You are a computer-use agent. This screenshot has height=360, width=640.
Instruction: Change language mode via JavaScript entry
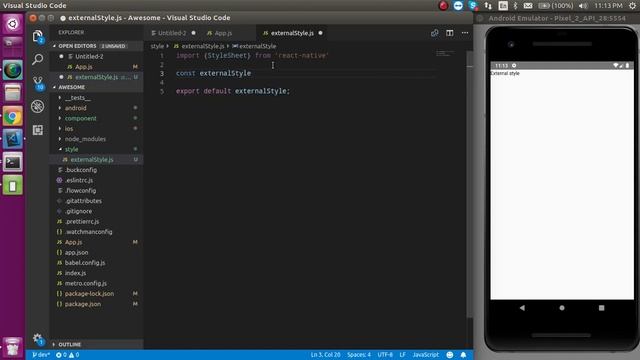[x=425, y=355]
